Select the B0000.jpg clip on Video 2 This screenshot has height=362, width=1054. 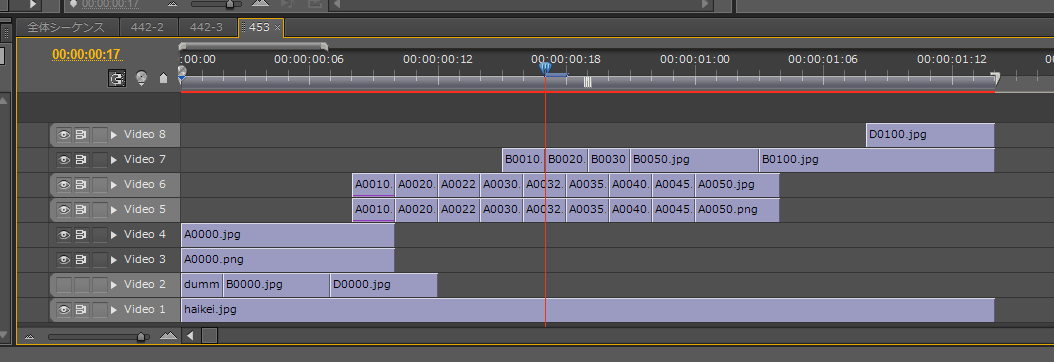coord(276,285)
